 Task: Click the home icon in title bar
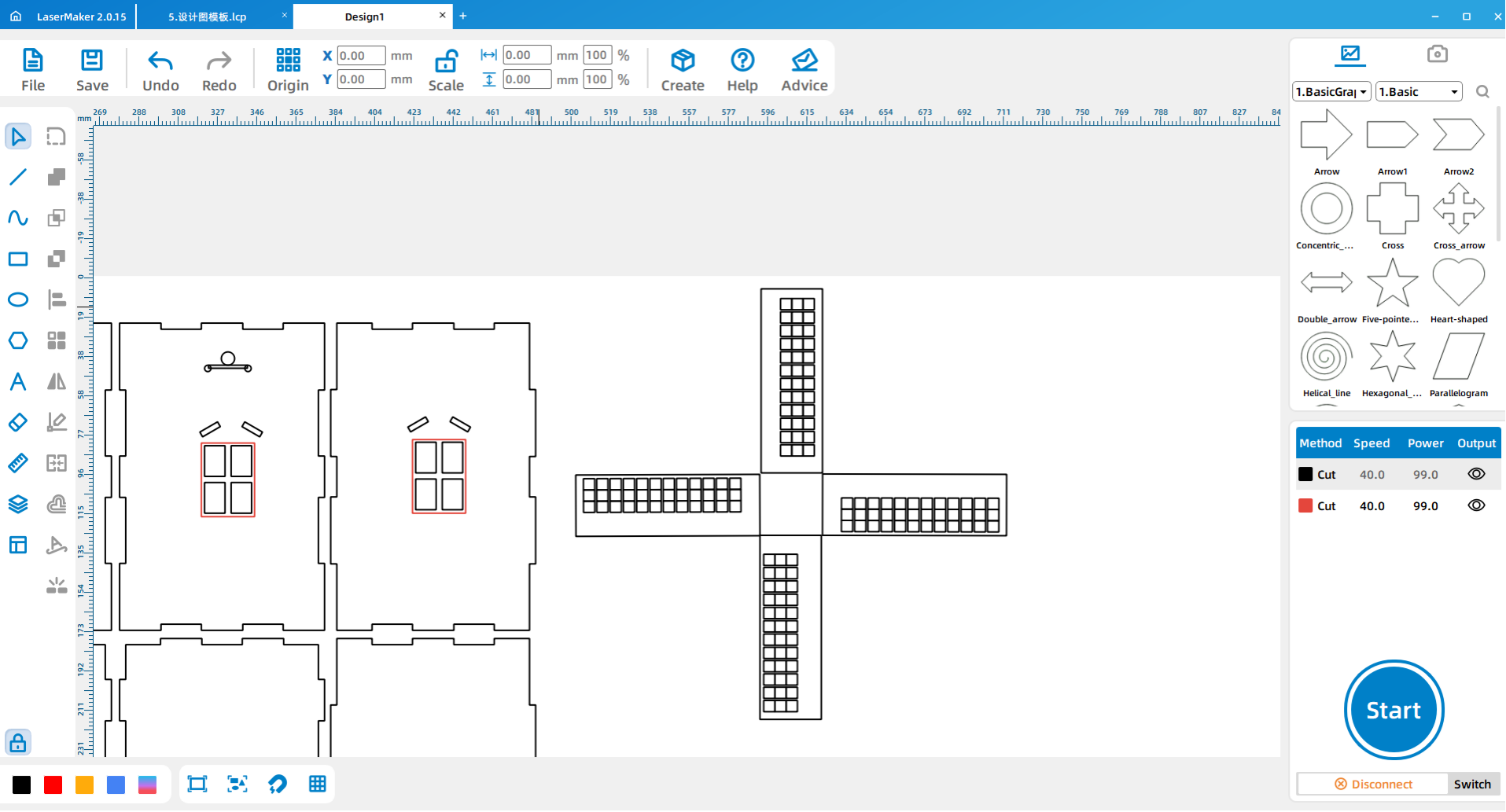[x=16, y=16]
